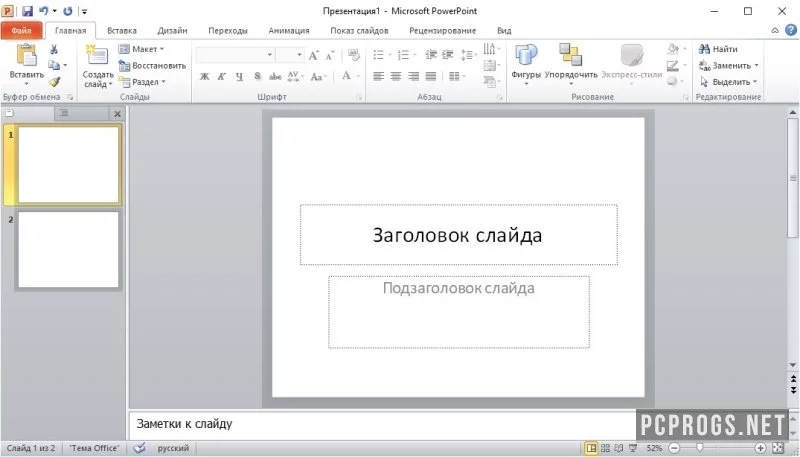Screen dimensions: 800x457
Task: Switch to the Дизайн tab
Action: [172, 31]
